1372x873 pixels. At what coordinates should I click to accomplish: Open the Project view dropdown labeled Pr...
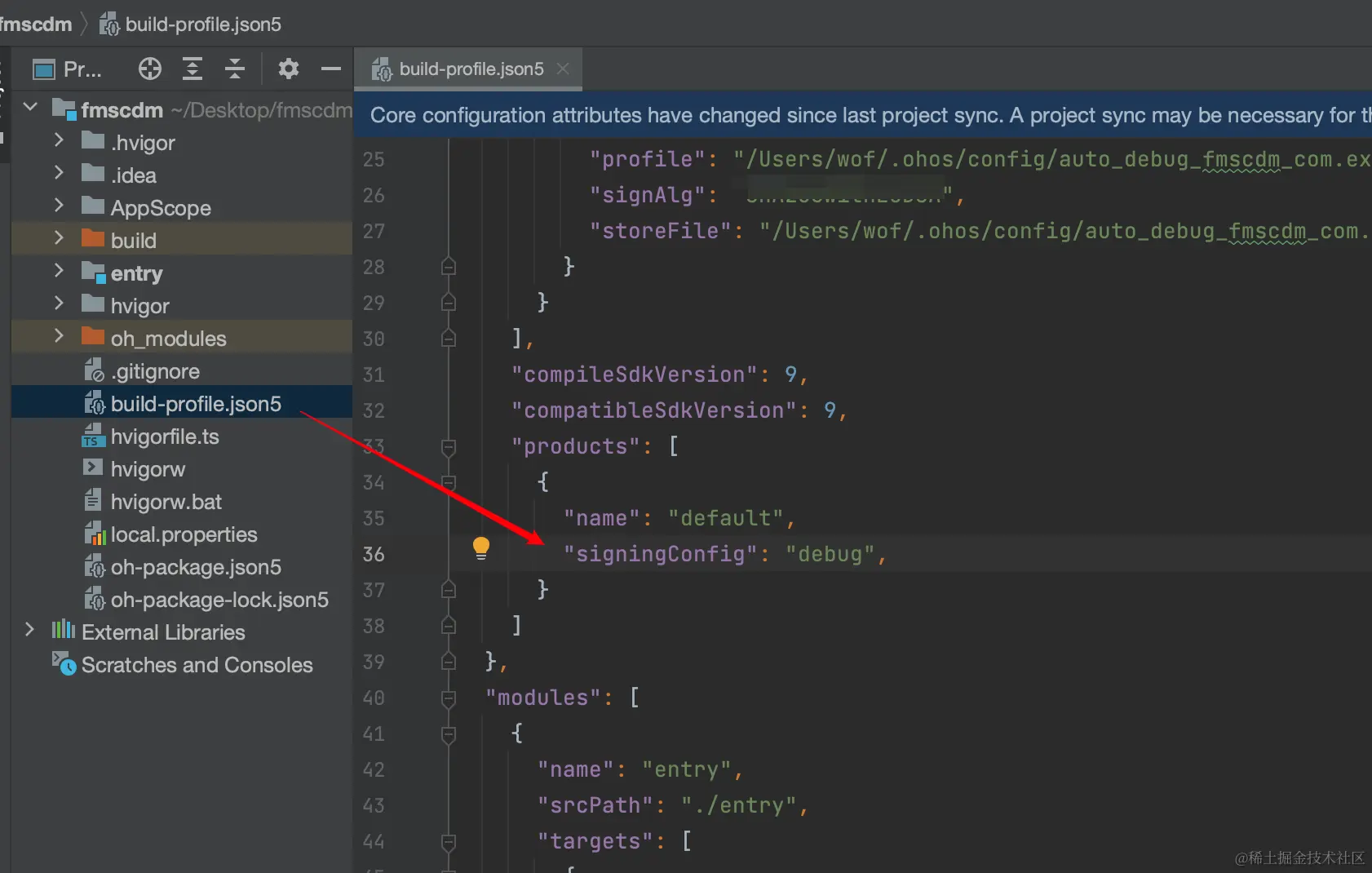click(x=67, y=69)
